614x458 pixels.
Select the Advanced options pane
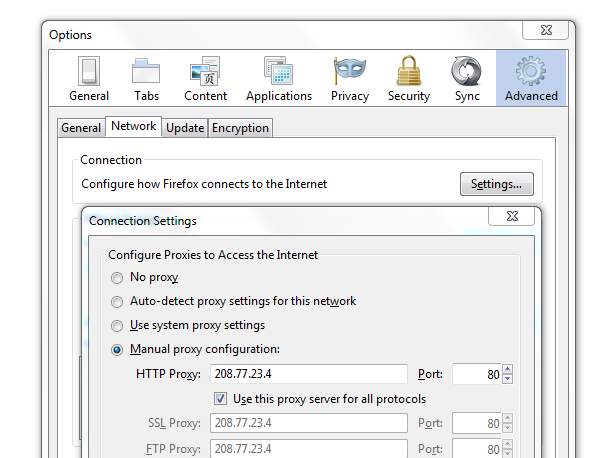531,79
